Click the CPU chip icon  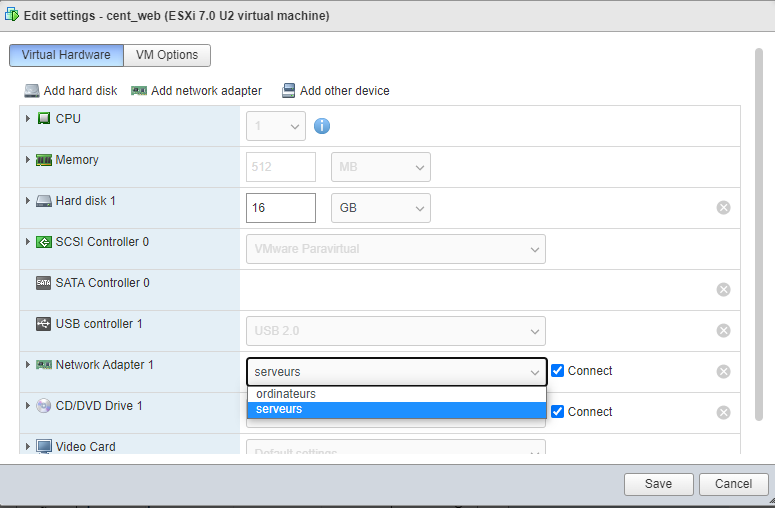[x=44, y=119]
